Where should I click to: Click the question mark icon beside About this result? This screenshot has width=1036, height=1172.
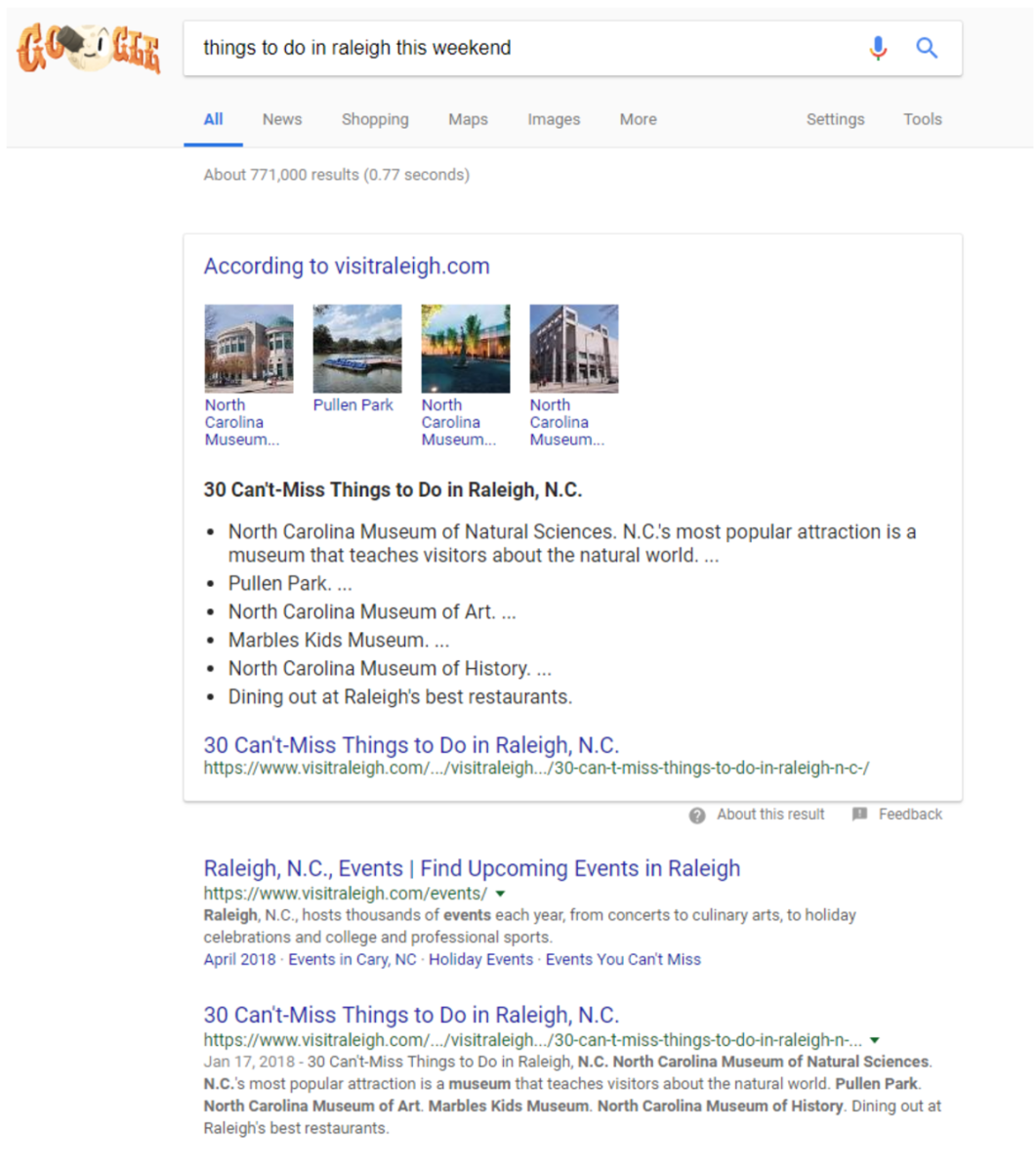point(697,816)
